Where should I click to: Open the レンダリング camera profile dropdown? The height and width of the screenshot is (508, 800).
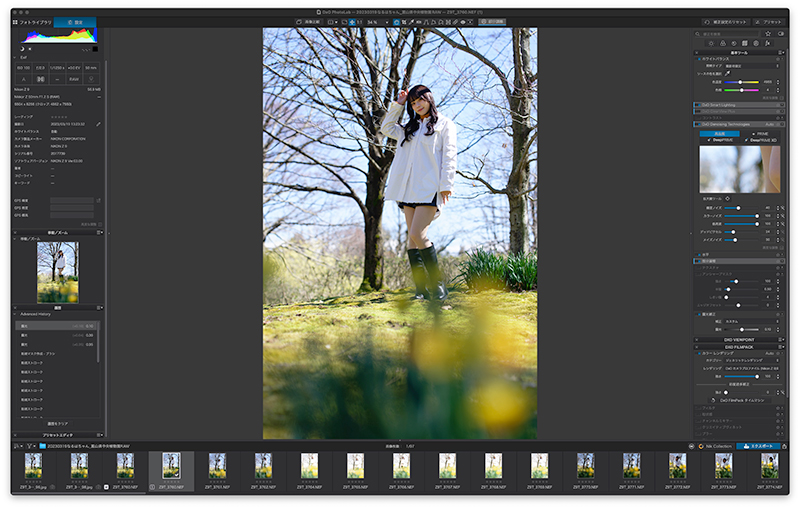tap(752, 368)
